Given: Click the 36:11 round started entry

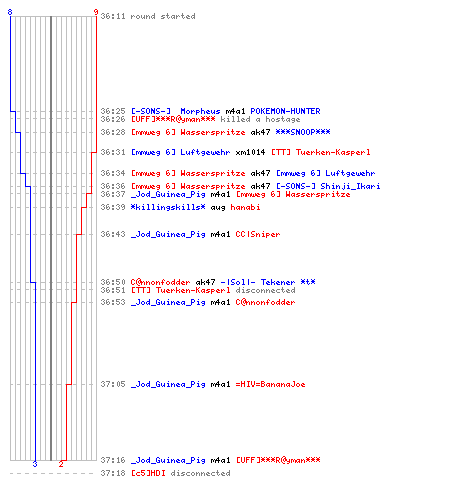Looking at the screenshot, I should [x=148, y=16].
